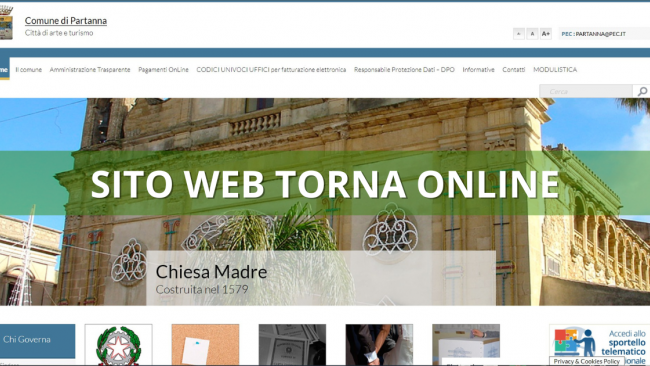Viewport: 650px width, 366px height.
Task: Open the Italian Republic emblem thumbnail
Action: 119,345
